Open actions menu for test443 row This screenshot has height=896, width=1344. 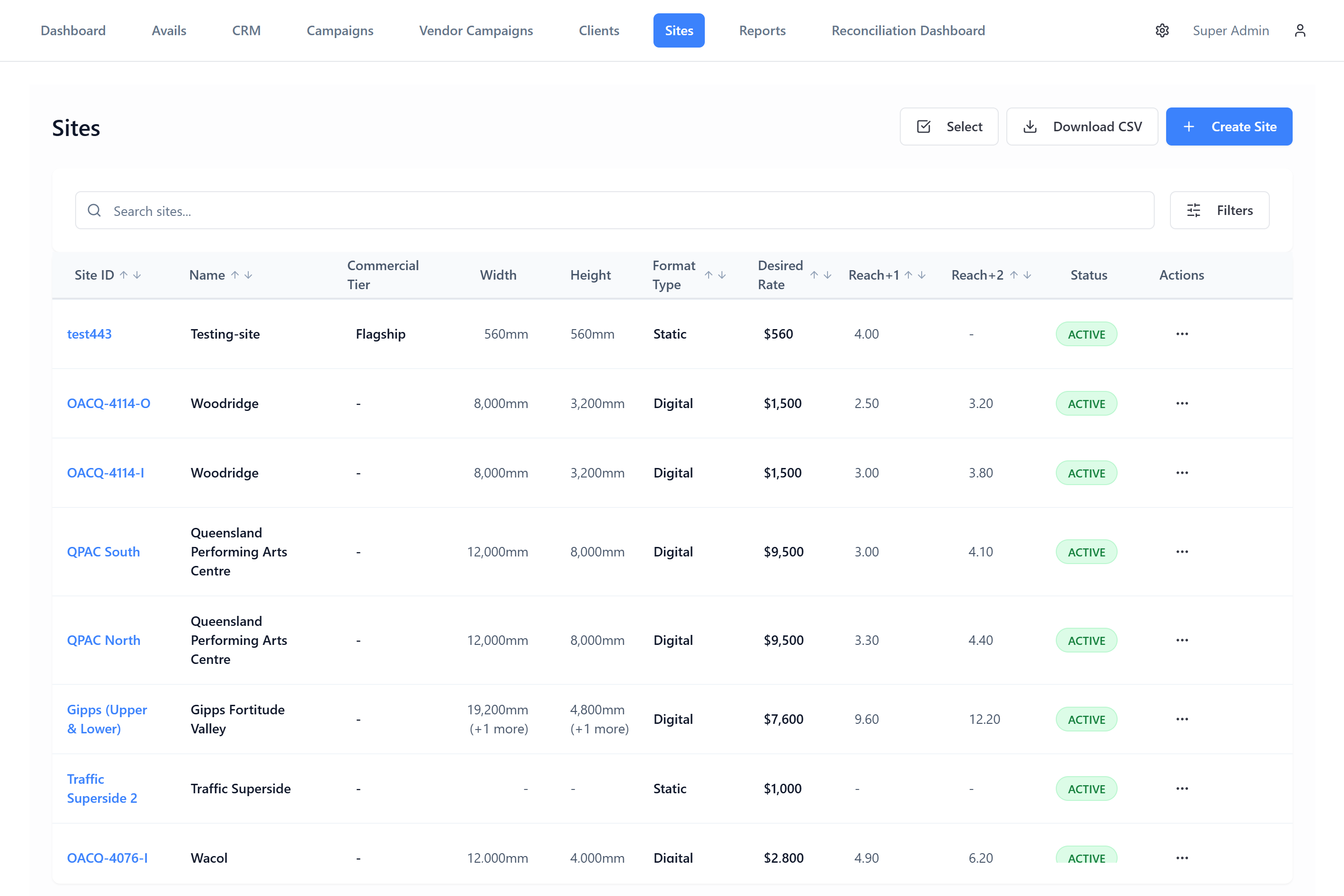coord(1182,334)
